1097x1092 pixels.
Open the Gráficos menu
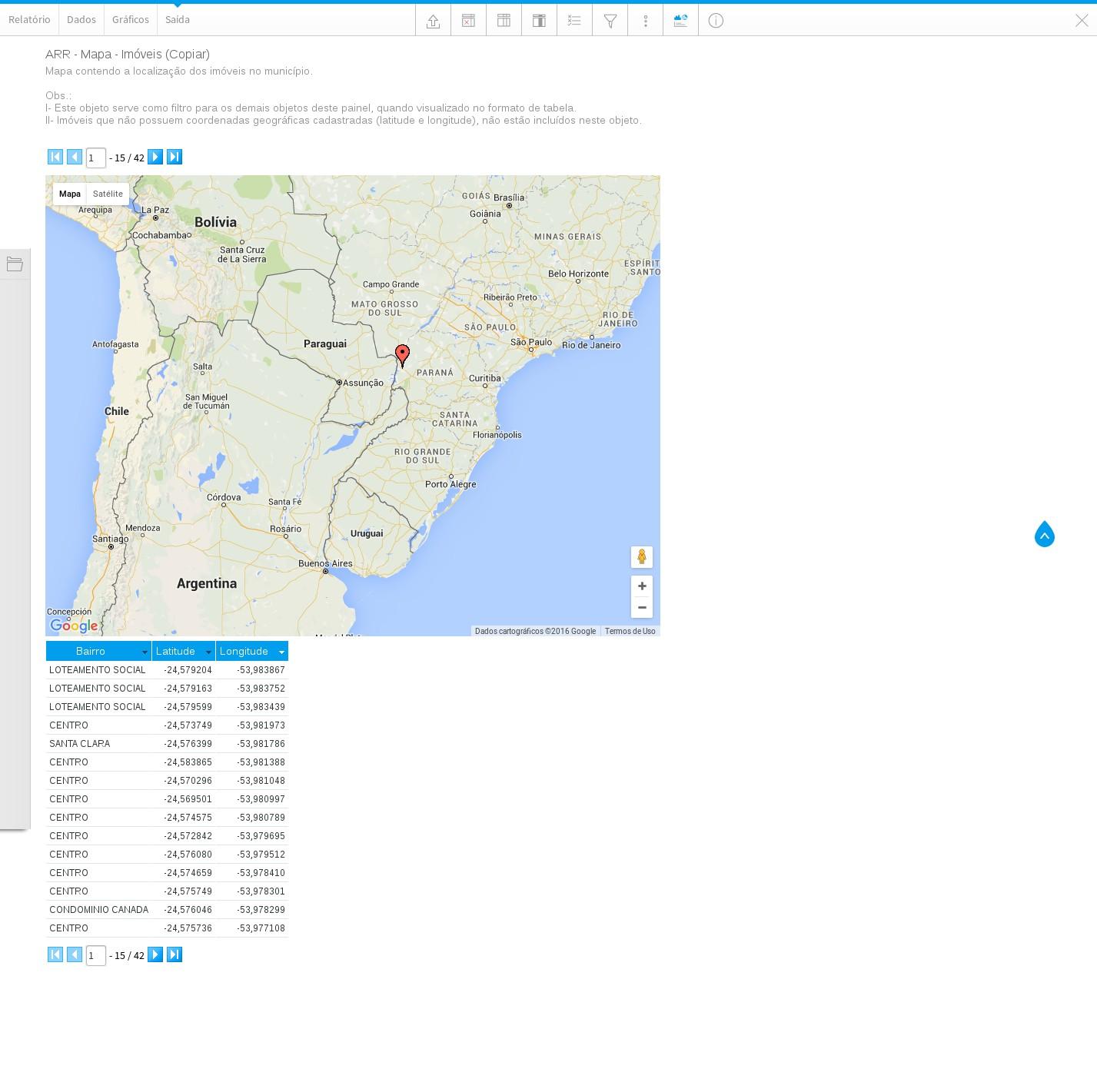click(131, 19)
